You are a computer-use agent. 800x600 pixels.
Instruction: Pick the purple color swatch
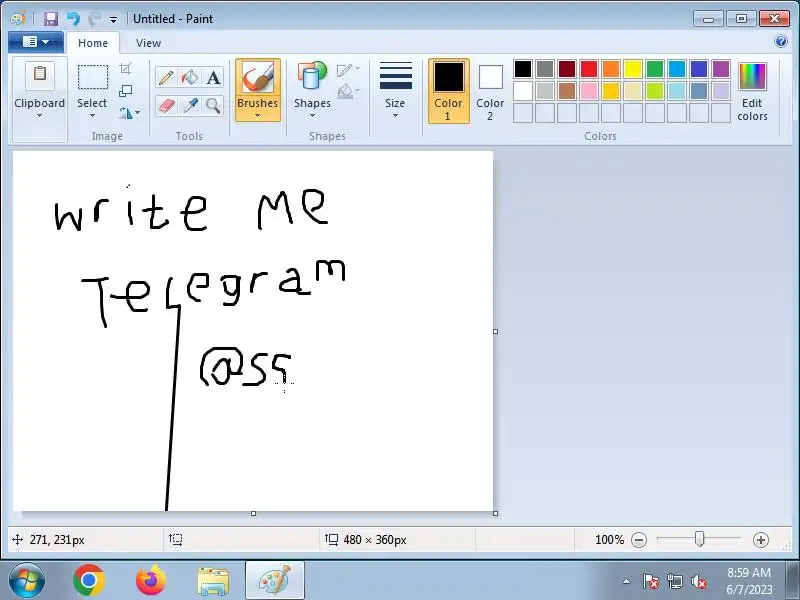(720, 69)
